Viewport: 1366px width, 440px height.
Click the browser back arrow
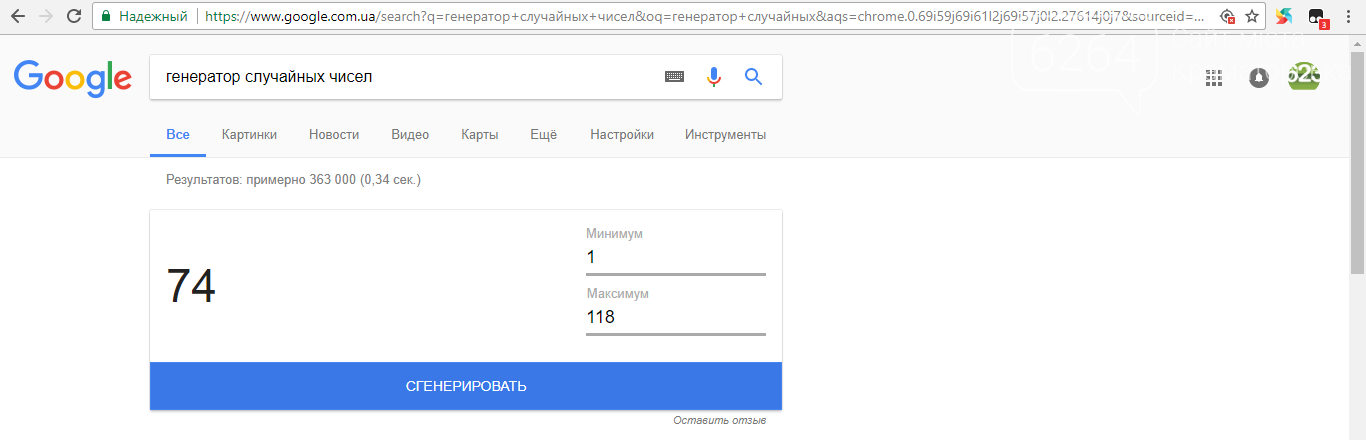point(18,16)
